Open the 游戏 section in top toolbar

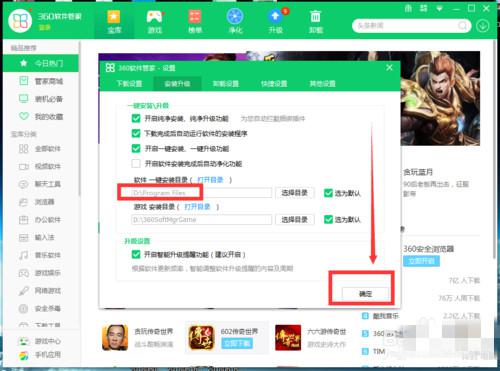(155, 22)
